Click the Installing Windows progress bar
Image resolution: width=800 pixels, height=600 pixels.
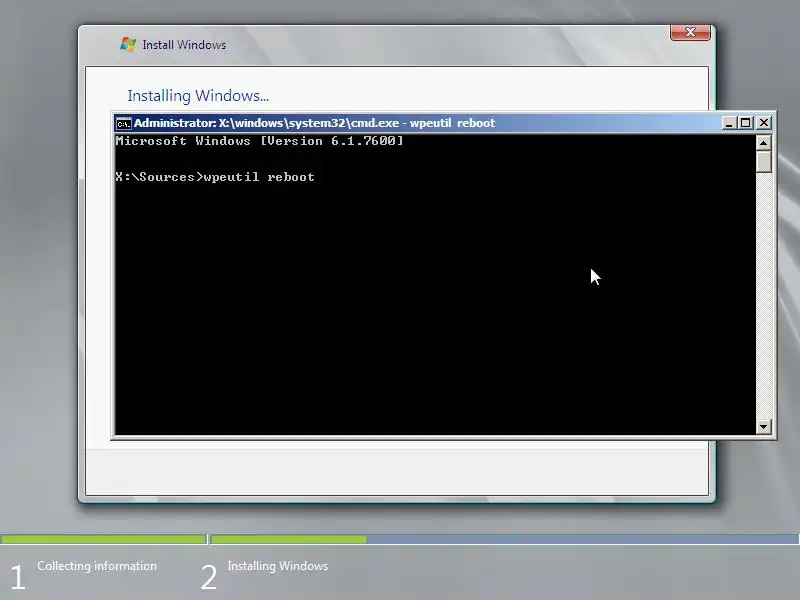click(505, 539)
